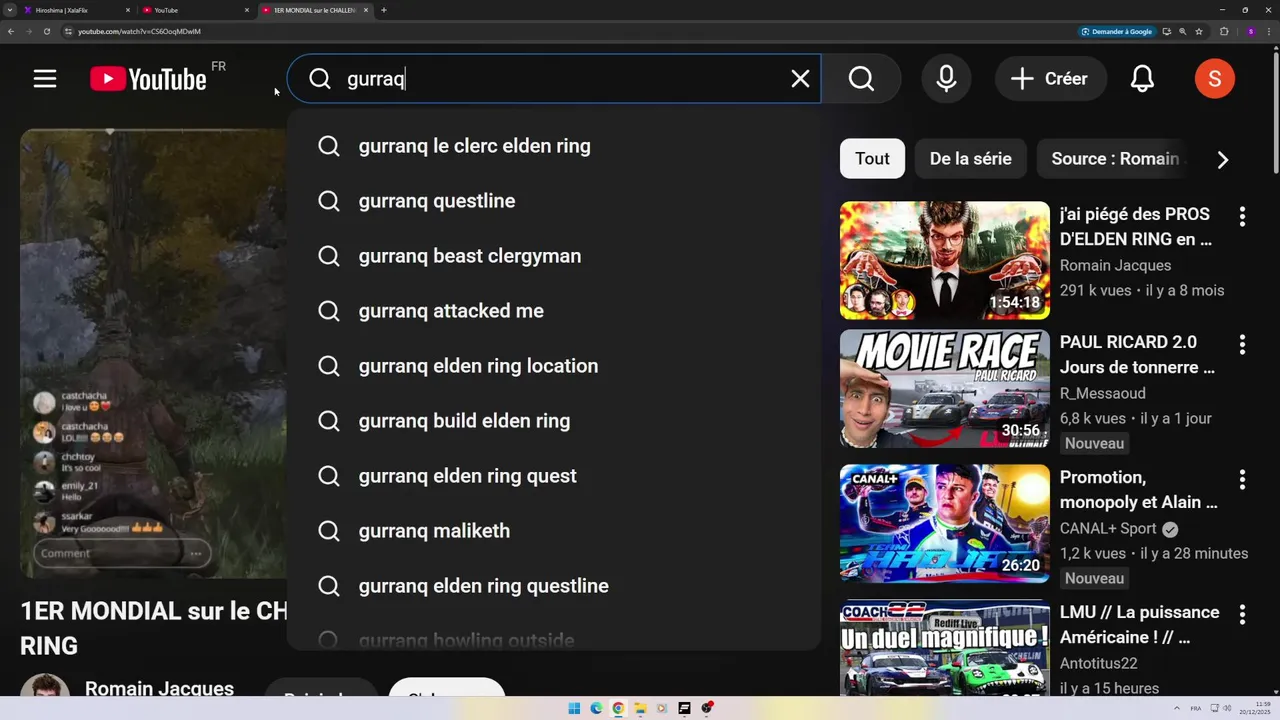Choose the suggestion "gurranq build elden ring"
The image size is (1280, 720).
(x=554, y=421)
